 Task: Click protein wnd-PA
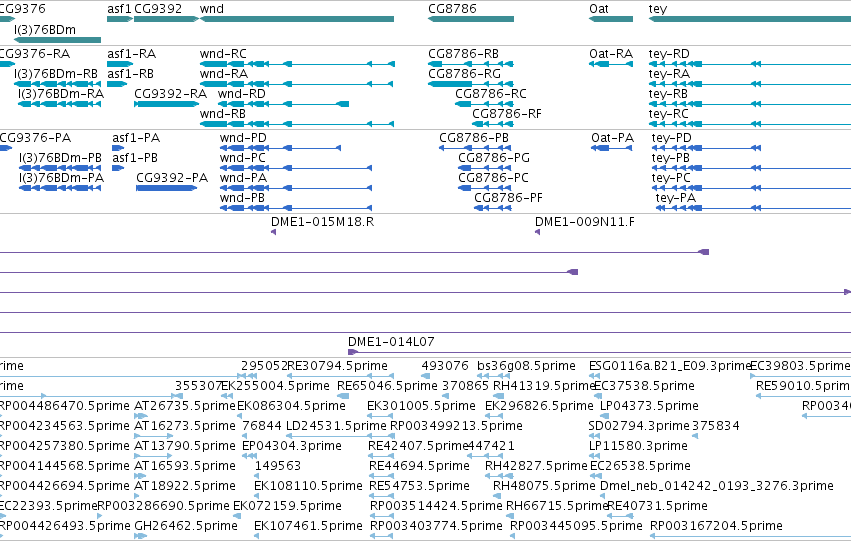296,188
